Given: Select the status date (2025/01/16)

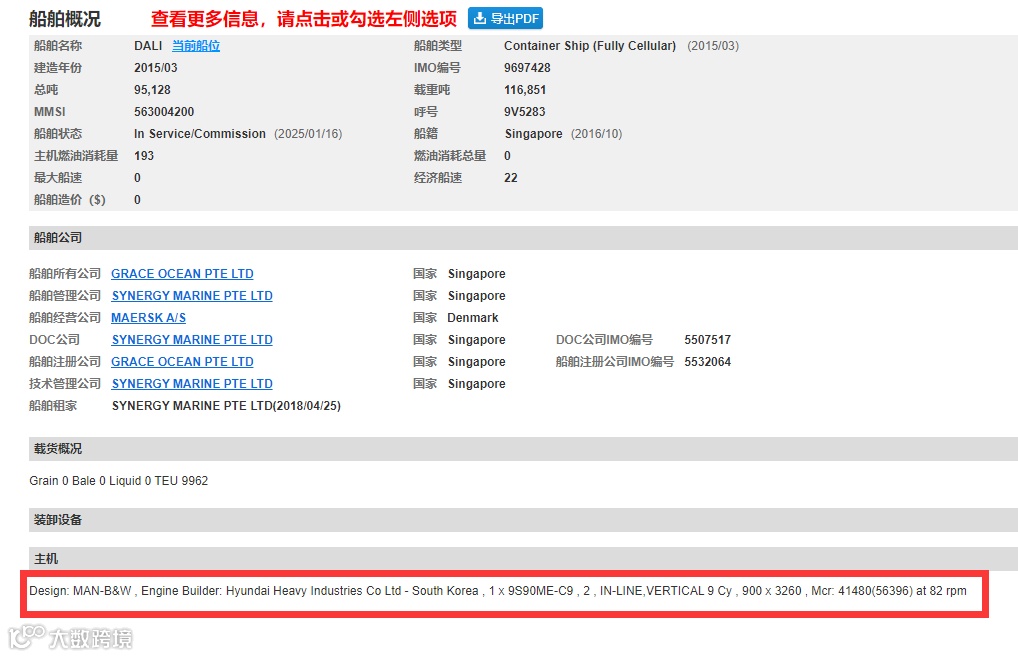Looking at the screenshot, I should click(x=308, y=134).
